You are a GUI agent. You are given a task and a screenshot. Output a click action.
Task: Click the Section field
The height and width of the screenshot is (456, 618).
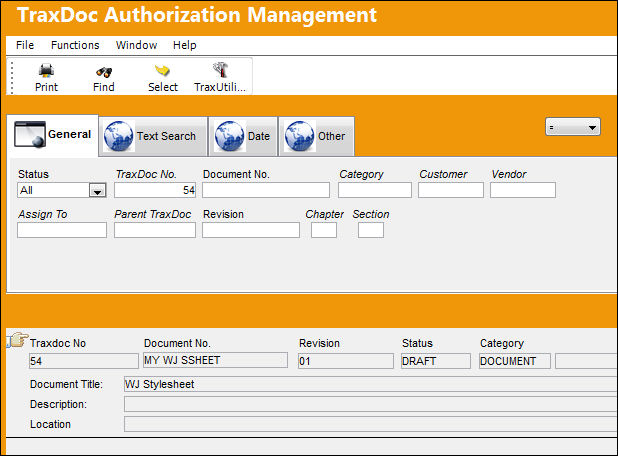point(371,230)
